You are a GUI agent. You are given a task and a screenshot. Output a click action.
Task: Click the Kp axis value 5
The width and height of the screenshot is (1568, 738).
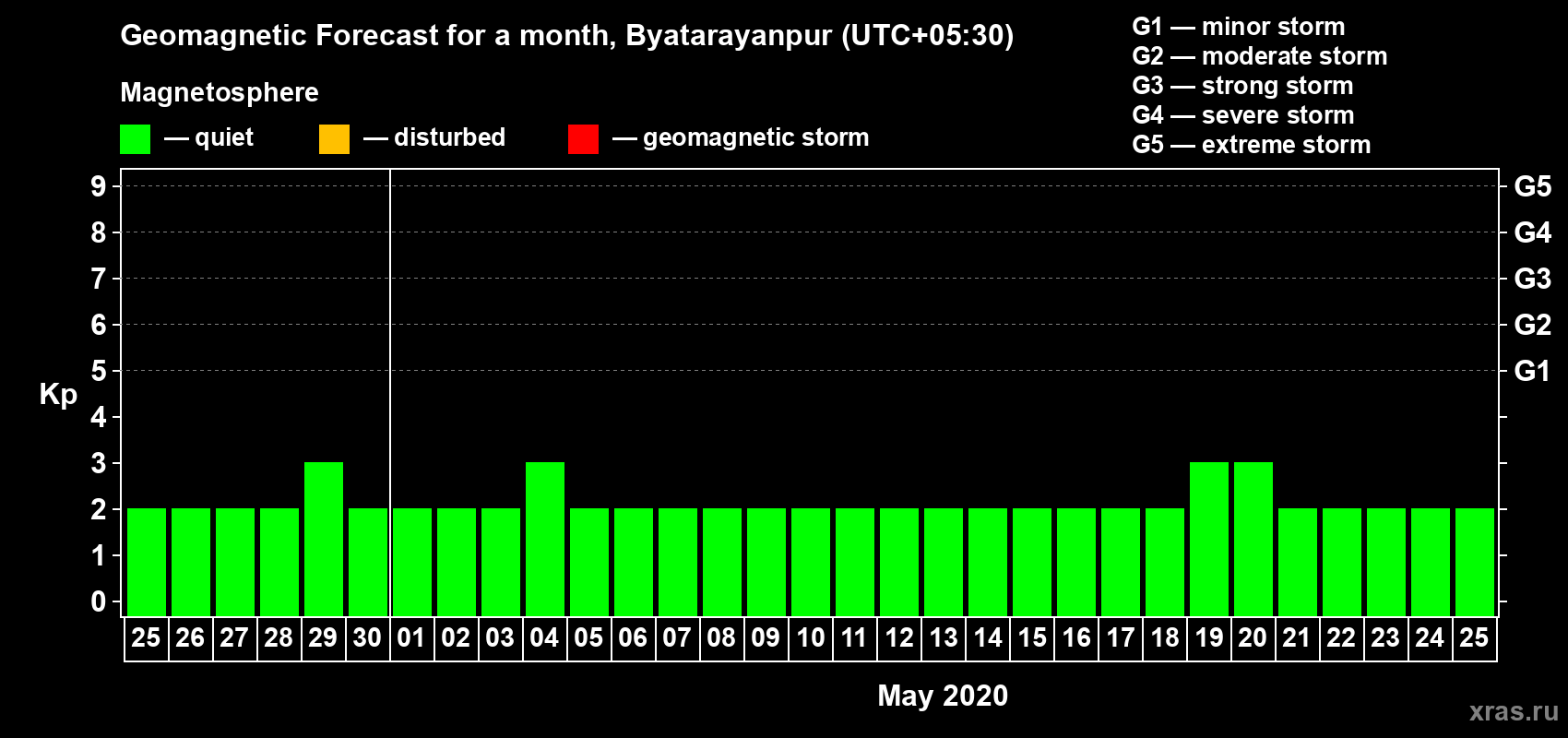[99, 371]
